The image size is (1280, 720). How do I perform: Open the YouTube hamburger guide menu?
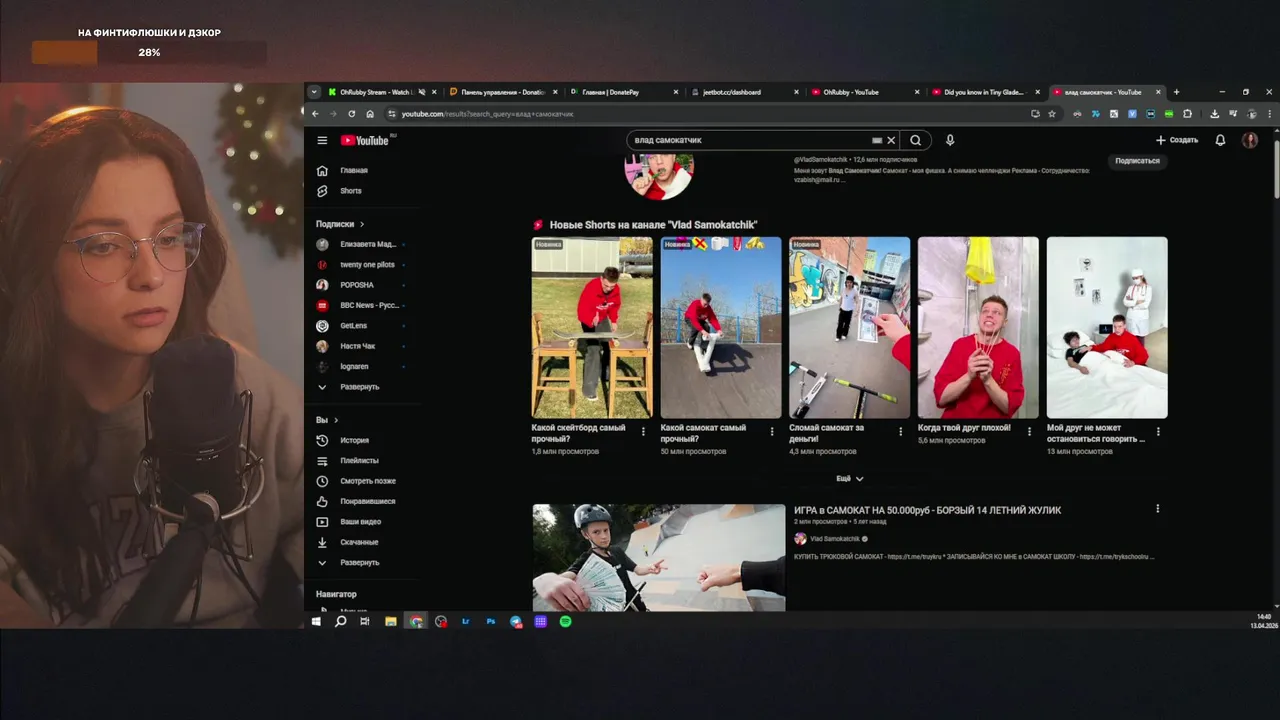coord(322,141)
